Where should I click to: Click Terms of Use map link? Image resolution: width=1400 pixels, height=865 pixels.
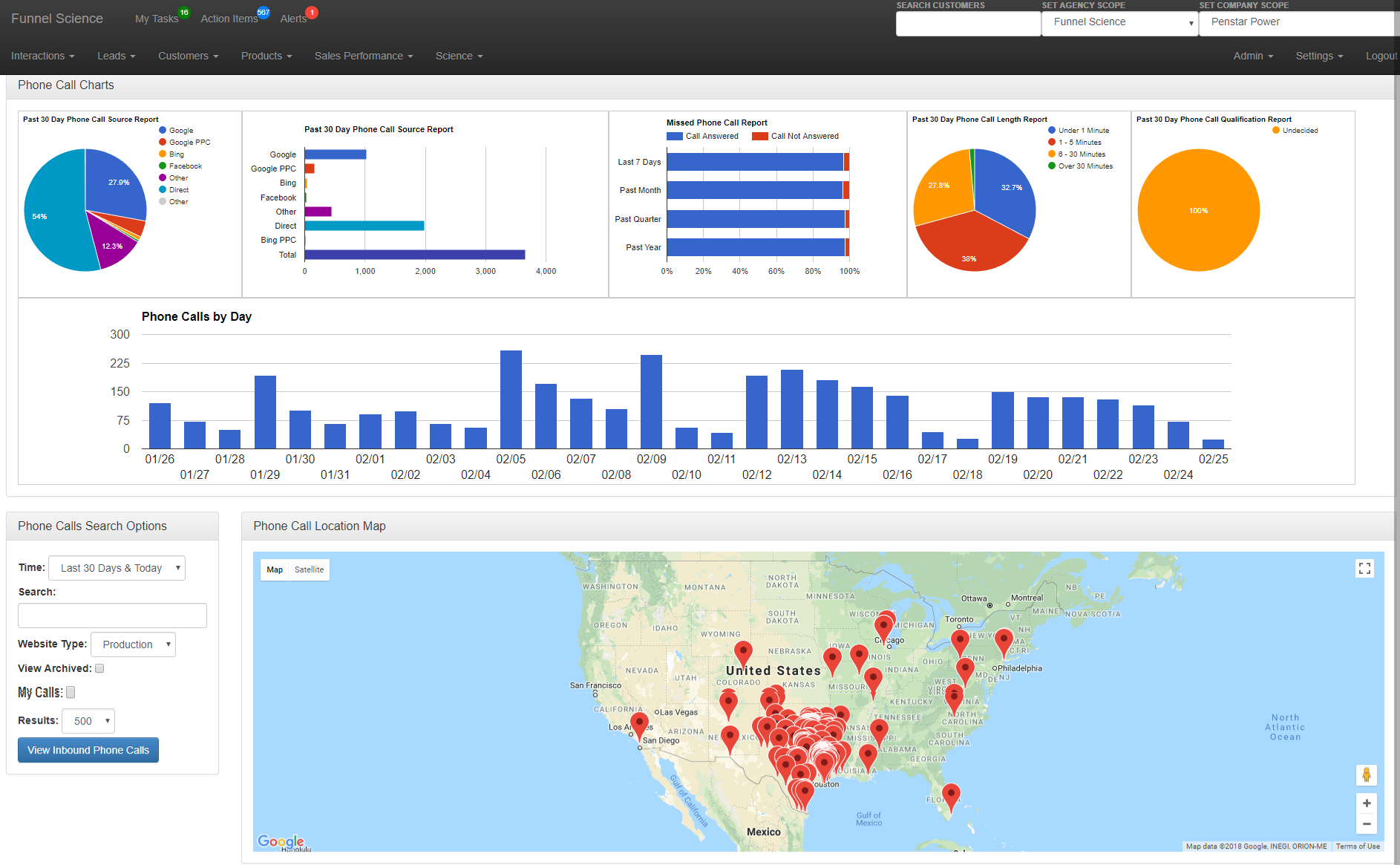coord(1358,846)
